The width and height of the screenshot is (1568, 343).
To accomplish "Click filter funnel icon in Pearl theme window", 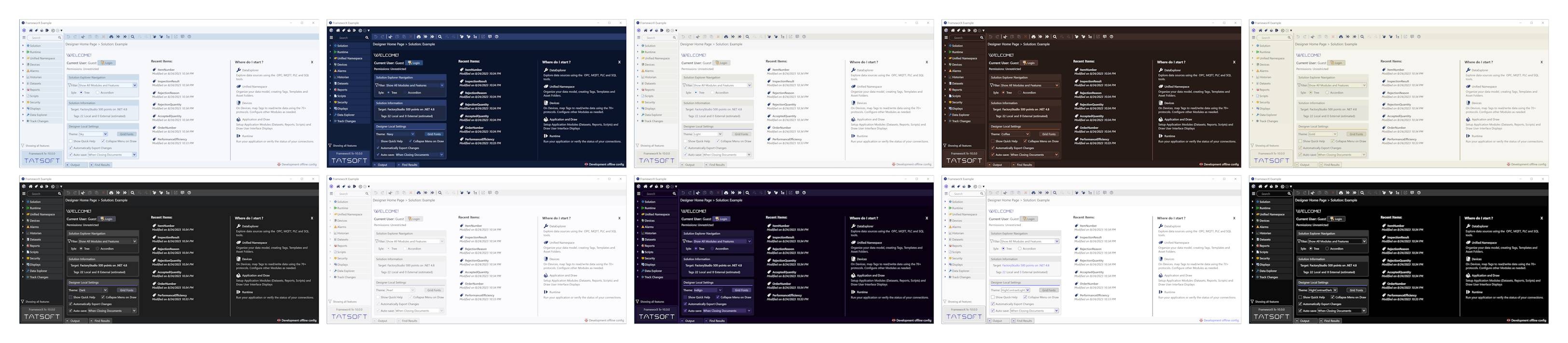I will click(x=377, y=241).
